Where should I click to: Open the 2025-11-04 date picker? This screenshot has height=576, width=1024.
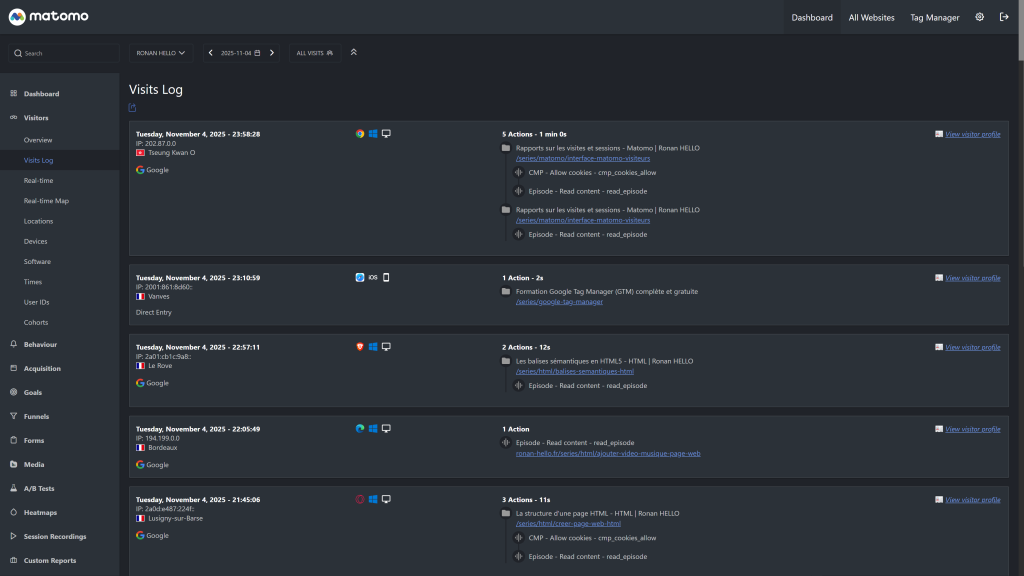click(x=240, y=53)
